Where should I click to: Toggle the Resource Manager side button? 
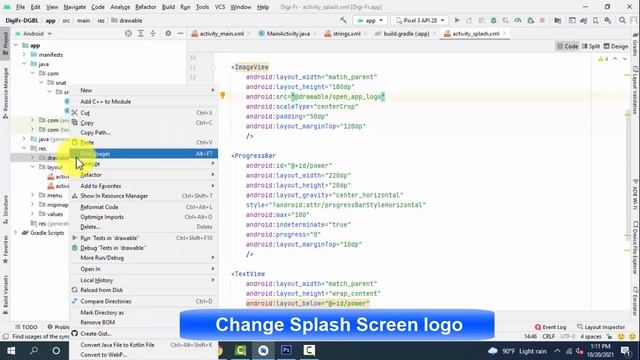click(5, 93)
